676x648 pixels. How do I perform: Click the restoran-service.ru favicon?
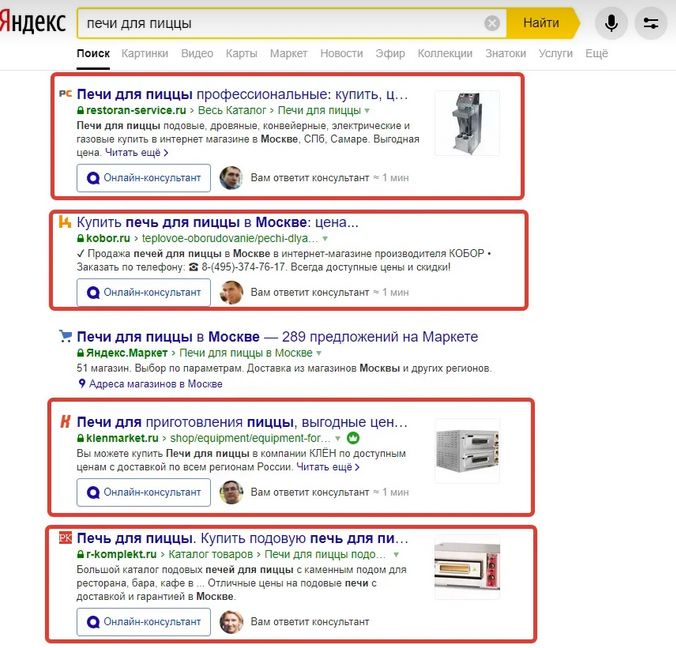click(65, 93)
